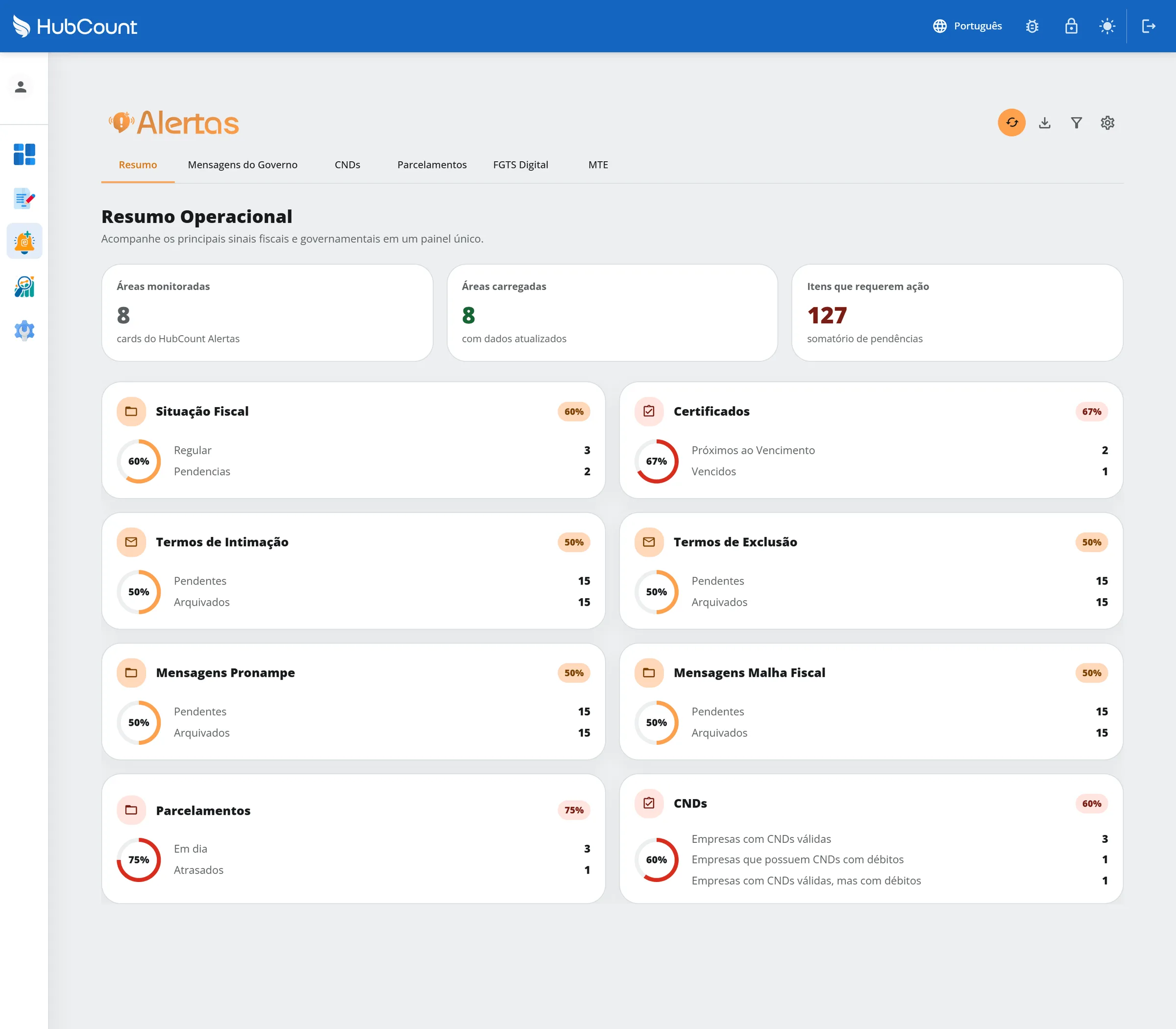Select the alerts bell sidebar icon
The height and width of the screenshot is (1029, 1176).
(24, 241)
